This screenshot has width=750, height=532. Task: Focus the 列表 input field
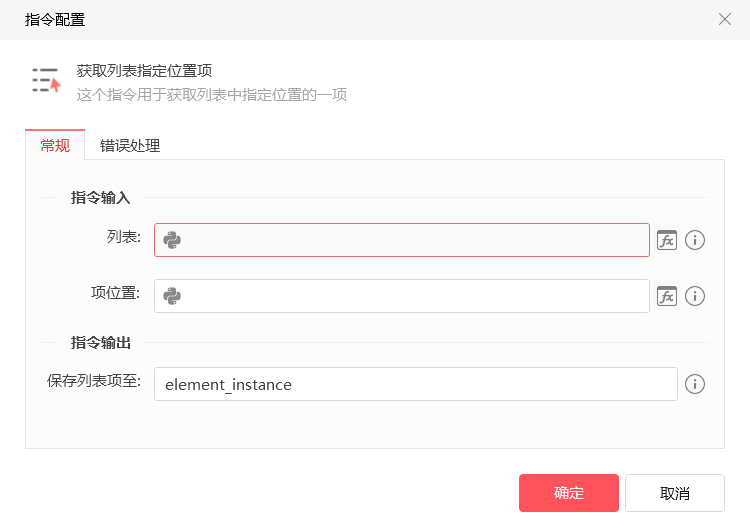coord(402,240)
